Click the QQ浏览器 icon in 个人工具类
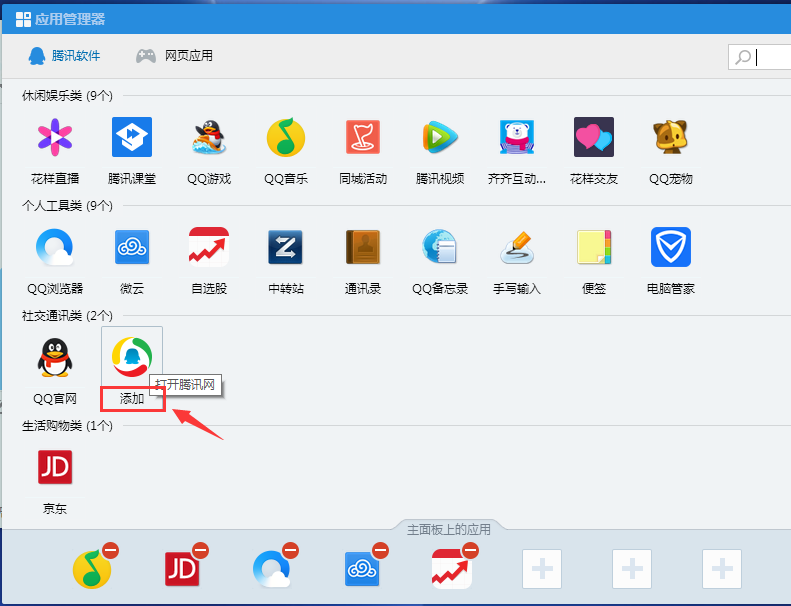This screenshot has height=606, width=791. [55, 247]
